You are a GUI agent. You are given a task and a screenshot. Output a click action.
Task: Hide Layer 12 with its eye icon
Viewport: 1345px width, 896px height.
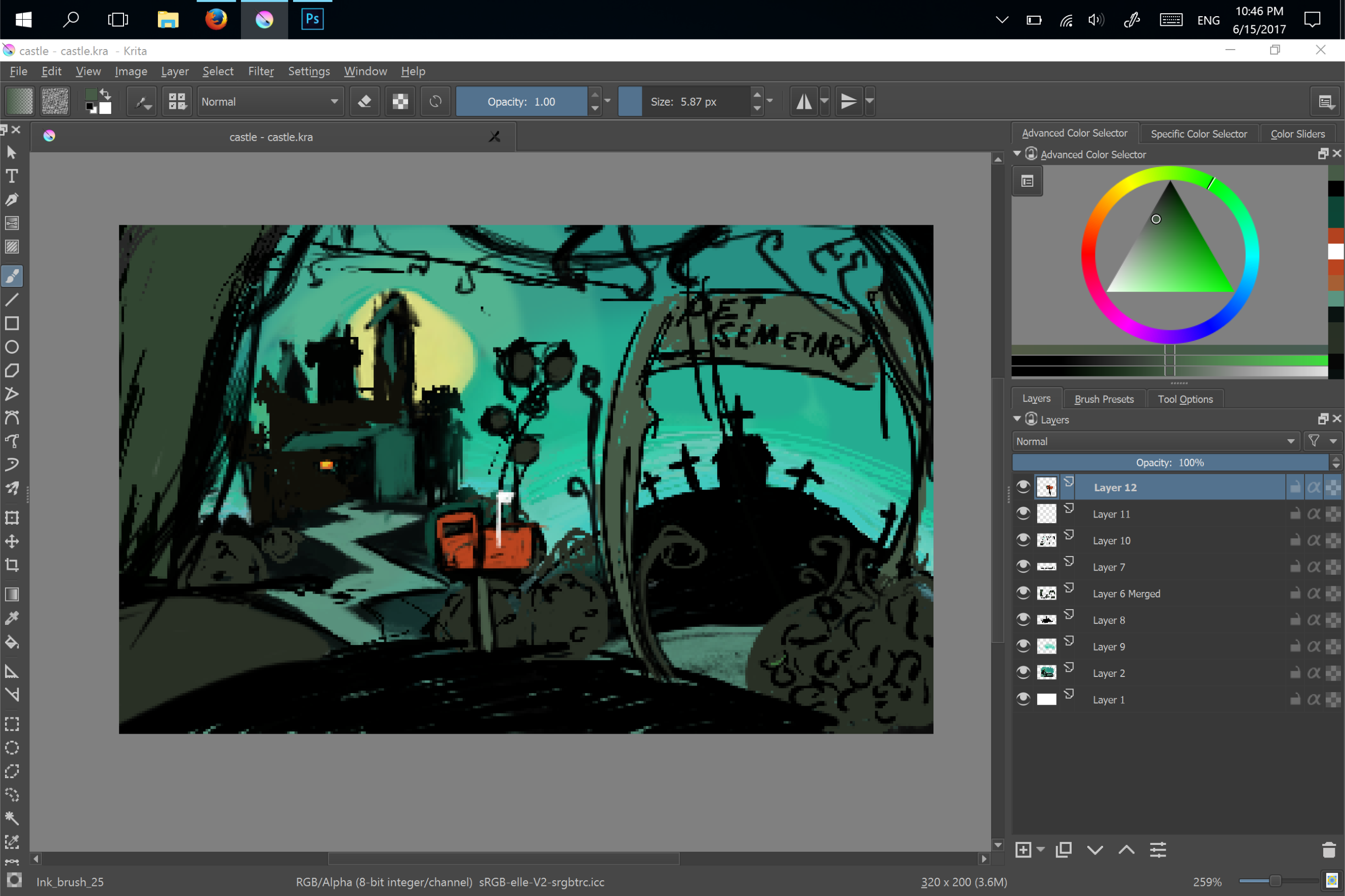click(1023, 487)
